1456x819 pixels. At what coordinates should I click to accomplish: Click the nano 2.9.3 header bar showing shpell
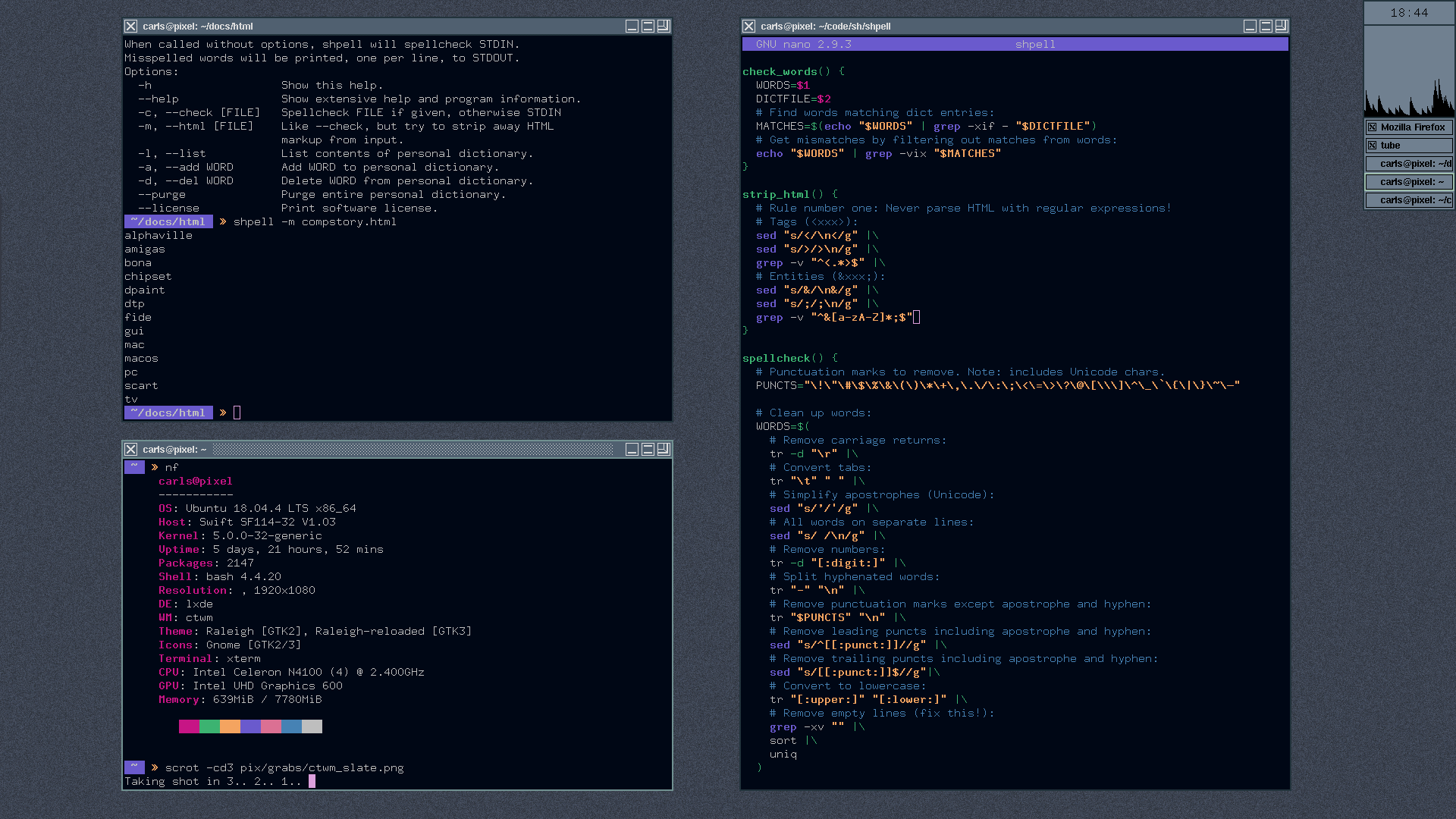(1015, 45)
